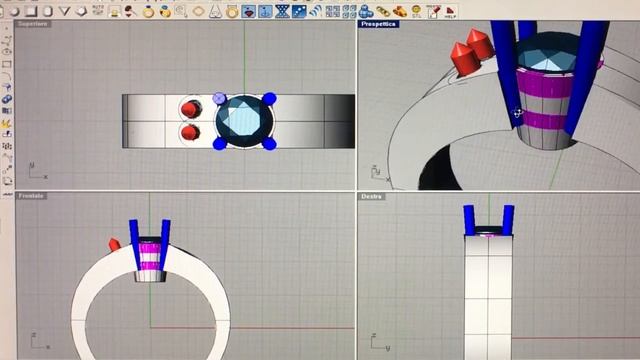Screen dimensions: 640x360
Task: Select the red cone in Frontale view
Action: [x=115, y=244]
